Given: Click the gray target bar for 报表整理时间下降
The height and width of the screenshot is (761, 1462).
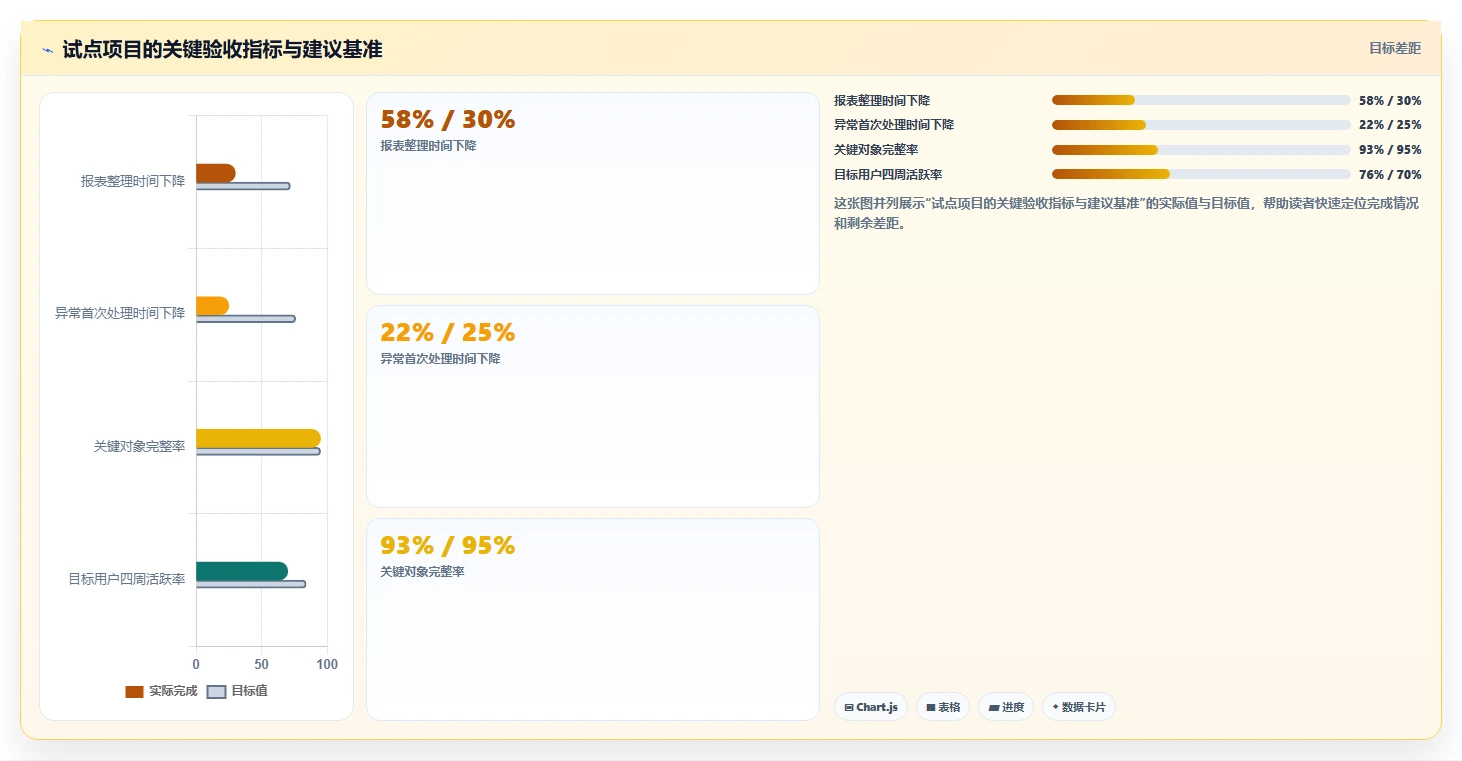Looking at the screenshot, I should [243, 186].
